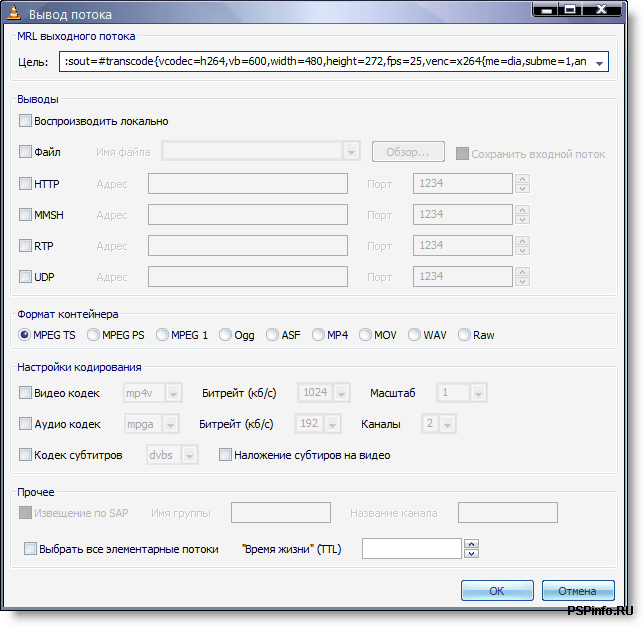Pick the Raw container format

click(x=464, y=335)
